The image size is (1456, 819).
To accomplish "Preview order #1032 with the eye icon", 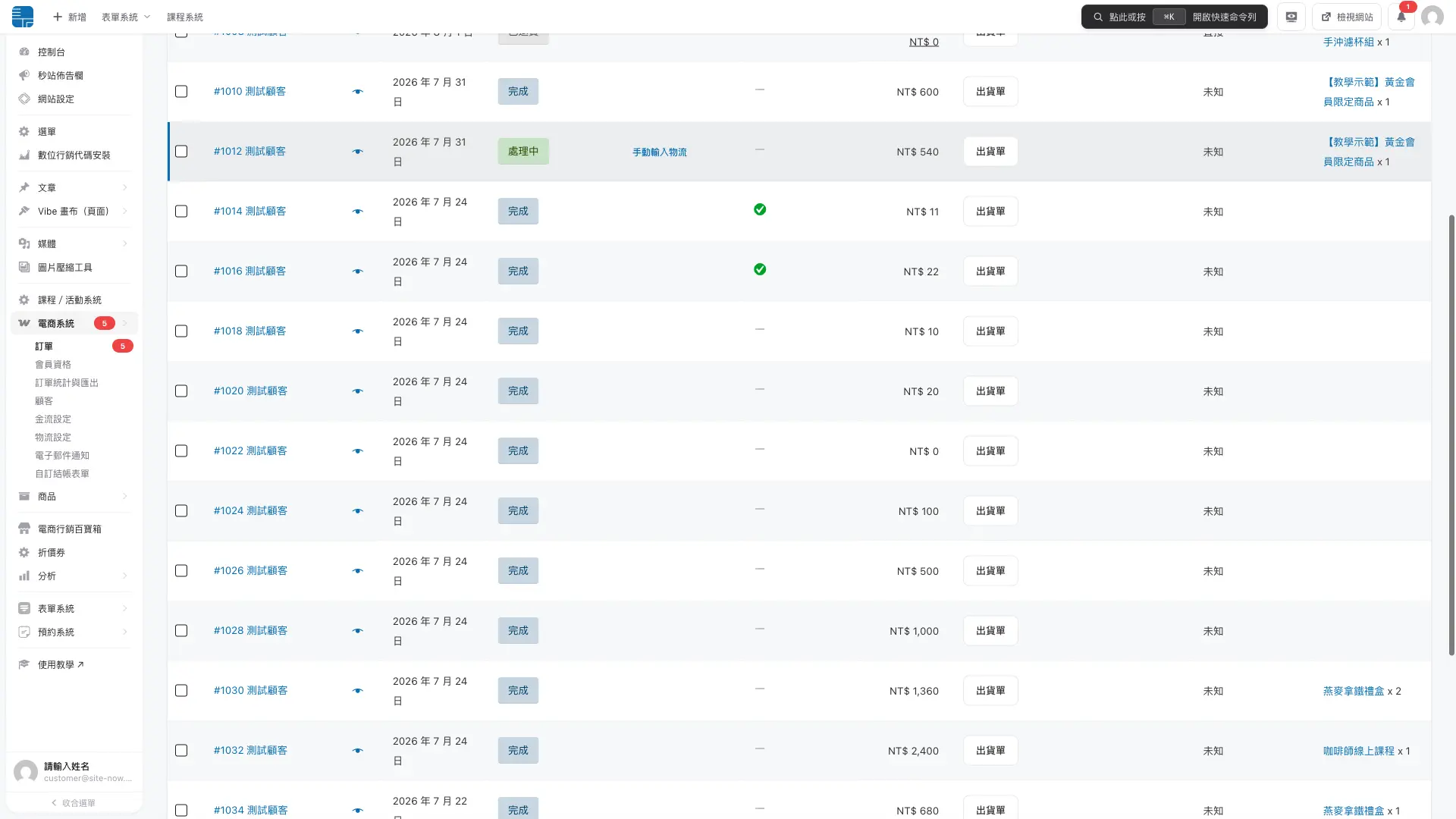I will tap(358, 751).
